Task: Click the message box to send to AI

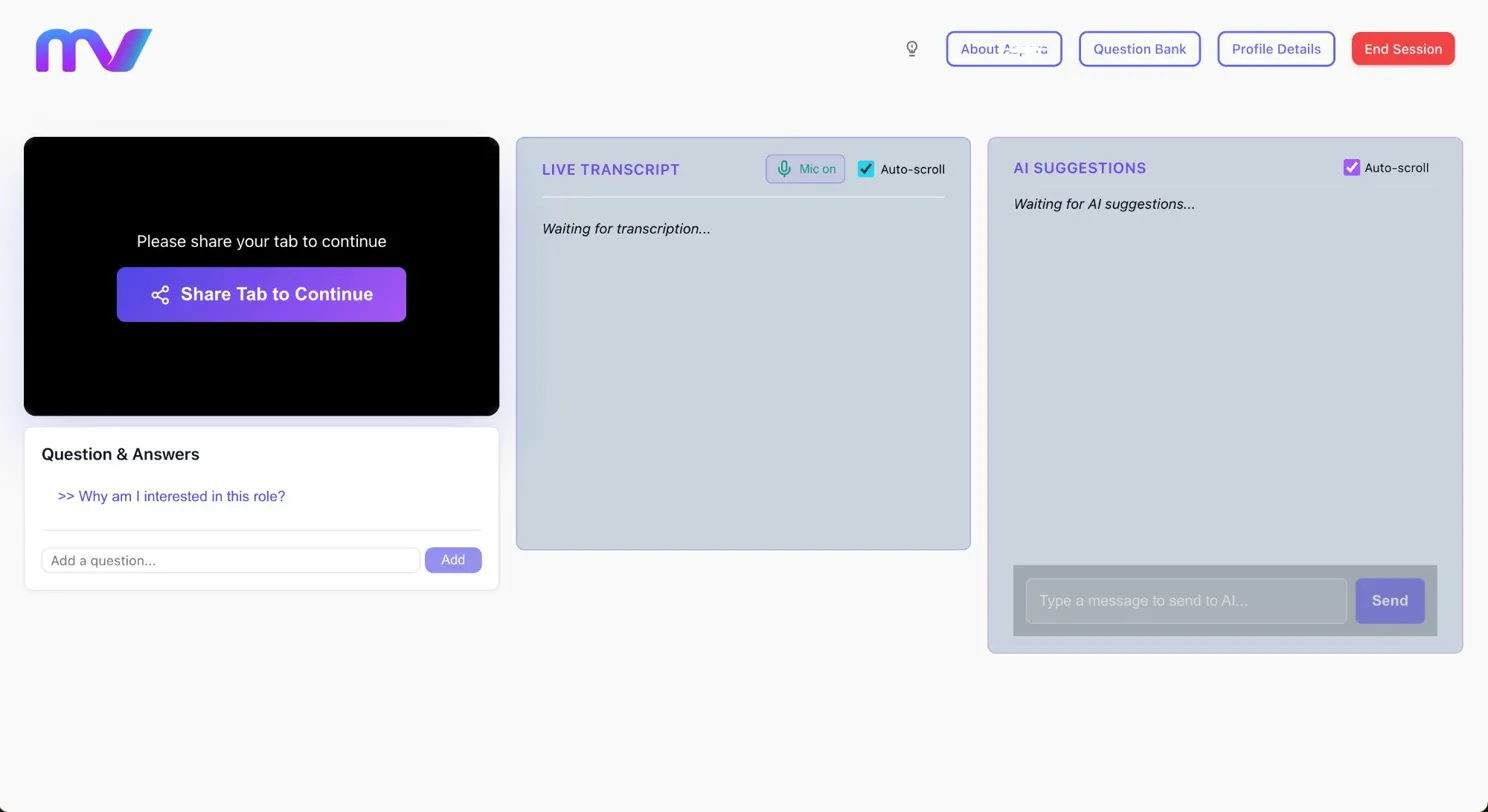Action: point(1184,600)
